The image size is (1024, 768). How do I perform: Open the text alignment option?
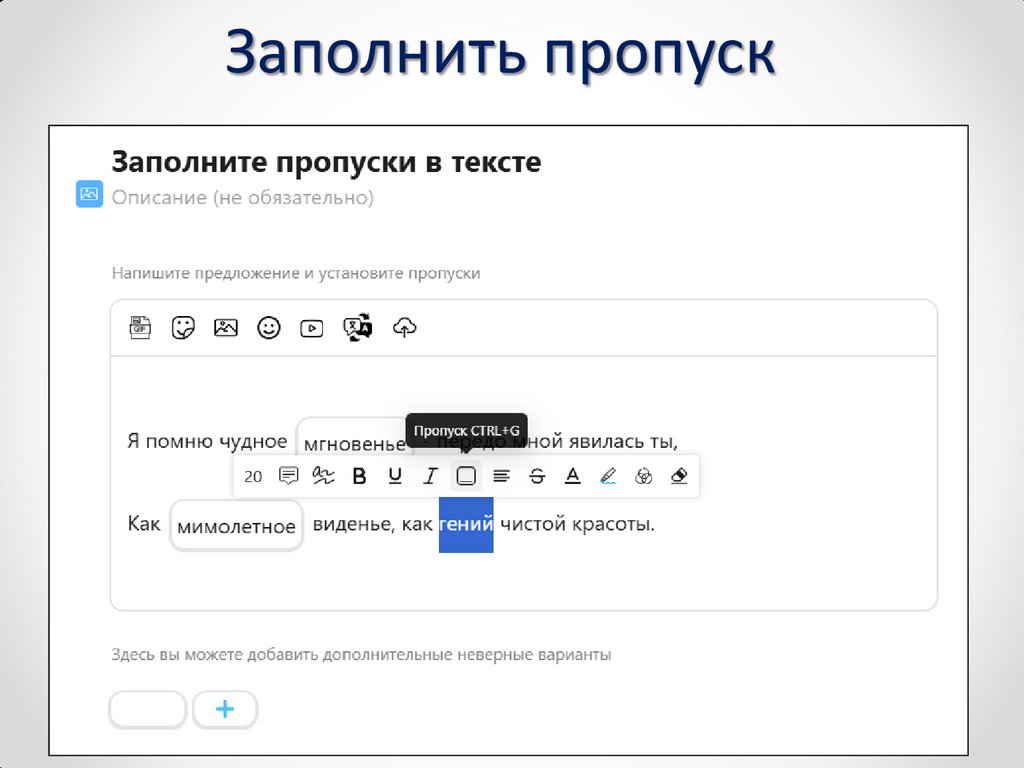pos(502,476)
